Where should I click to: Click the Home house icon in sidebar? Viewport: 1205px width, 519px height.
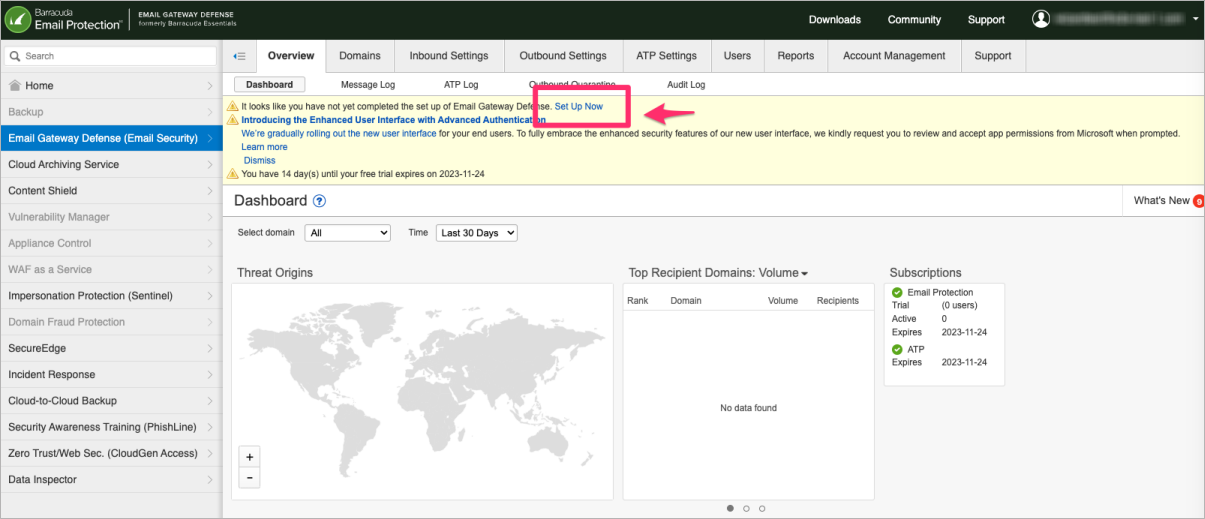(14, 86)
